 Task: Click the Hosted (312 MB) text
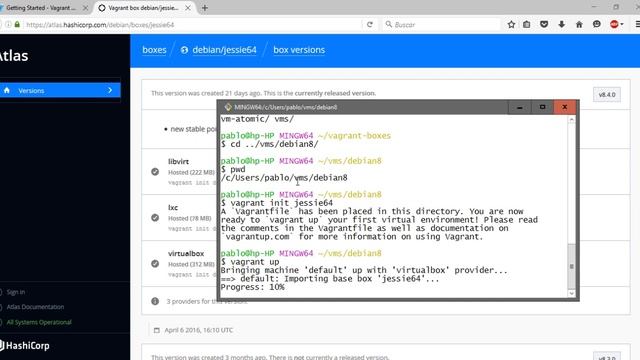tap(191, 264)
